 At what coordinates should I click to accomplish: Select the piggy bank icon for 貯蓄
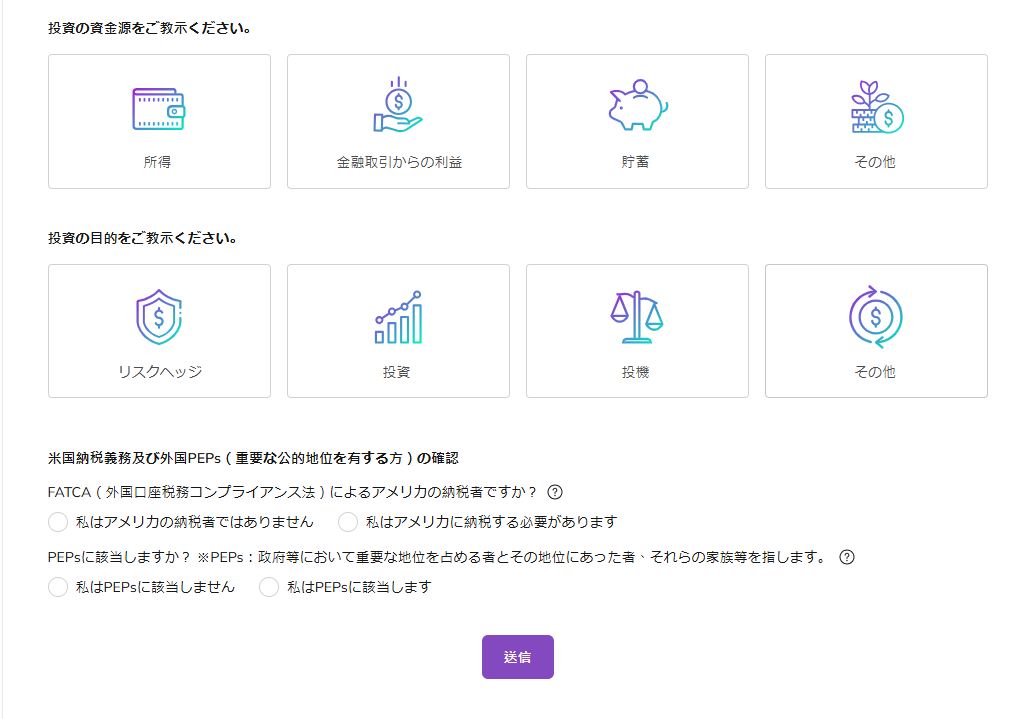point(637,106)
